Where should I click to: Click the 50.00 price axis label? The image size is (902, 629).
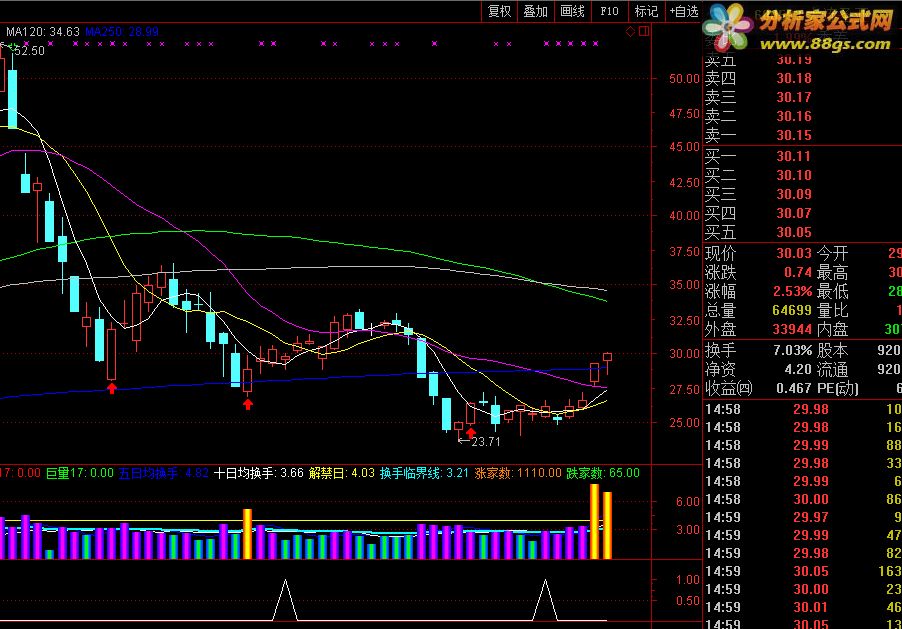[684, 79]
